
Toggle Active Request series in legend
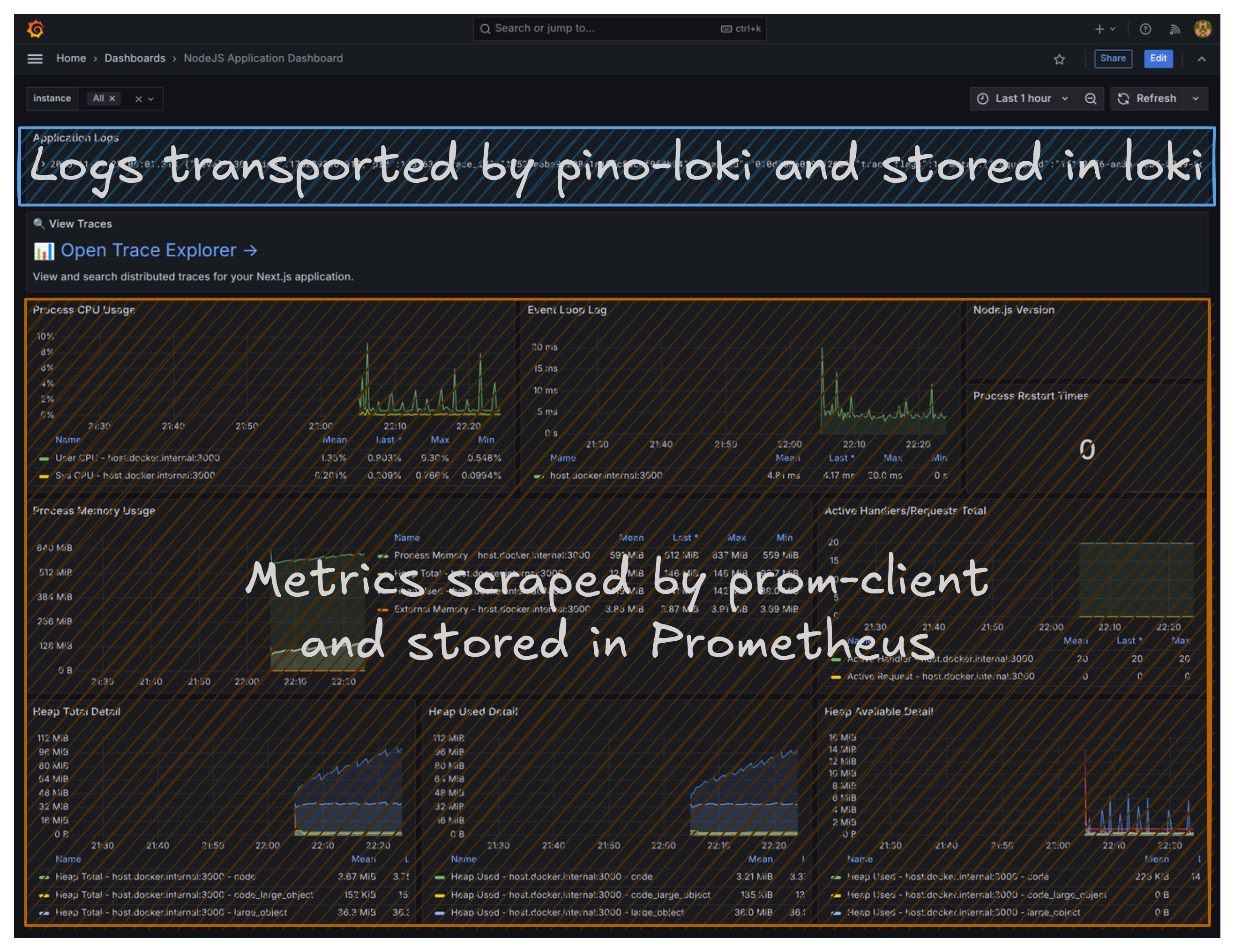tap(940, 676)
